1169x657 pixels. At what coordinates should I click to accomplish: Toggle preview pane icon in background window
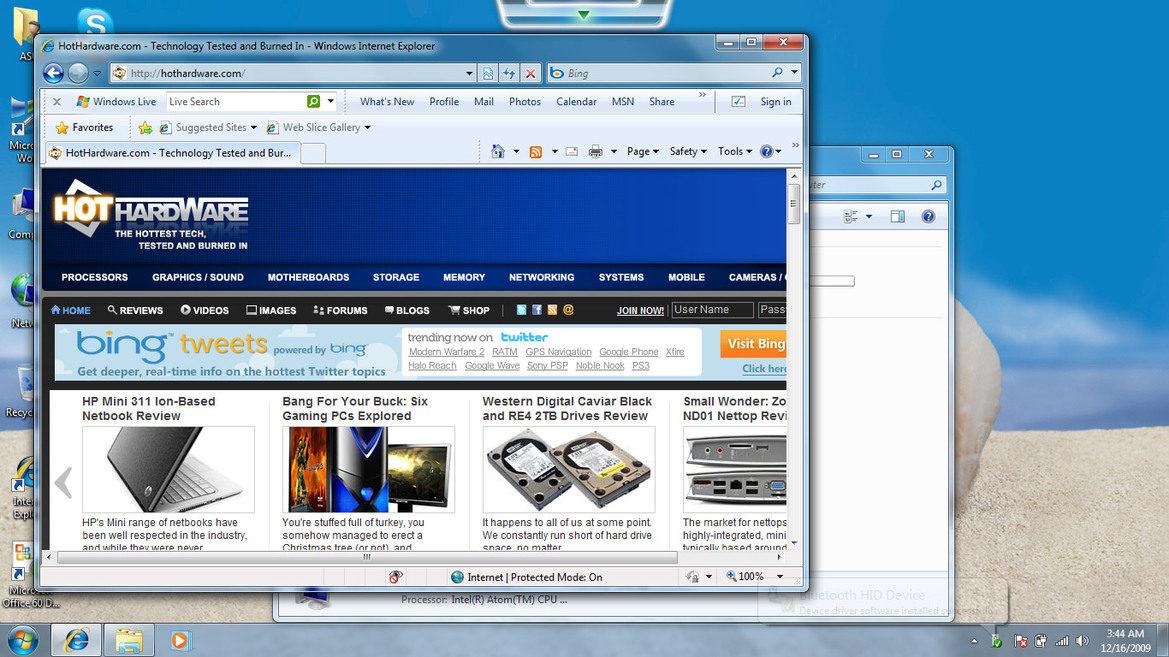point(898,216)
